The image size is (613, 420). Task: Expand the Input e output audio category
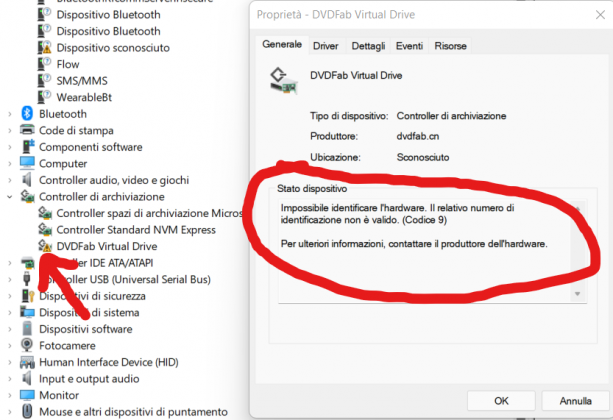(11, 379)
